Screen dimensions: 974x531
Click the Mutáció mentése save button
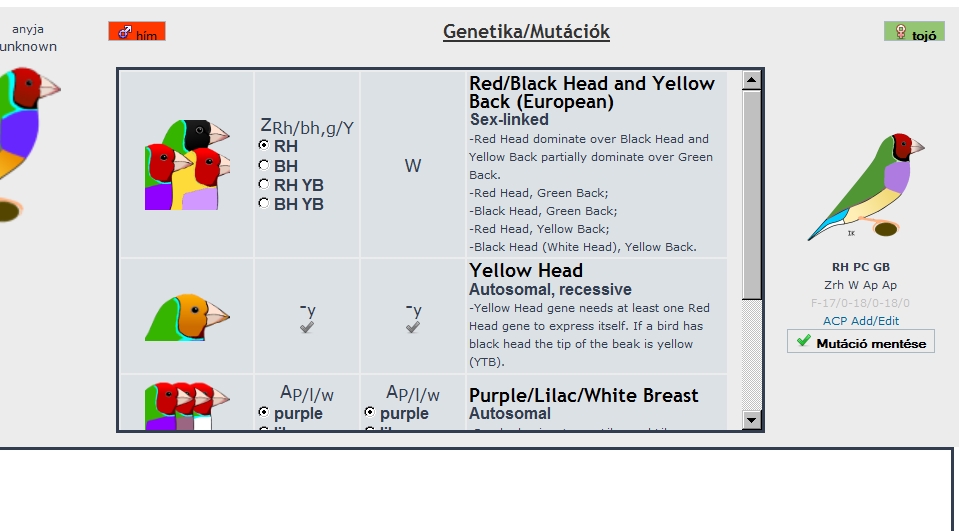click(x=860, y=342)
